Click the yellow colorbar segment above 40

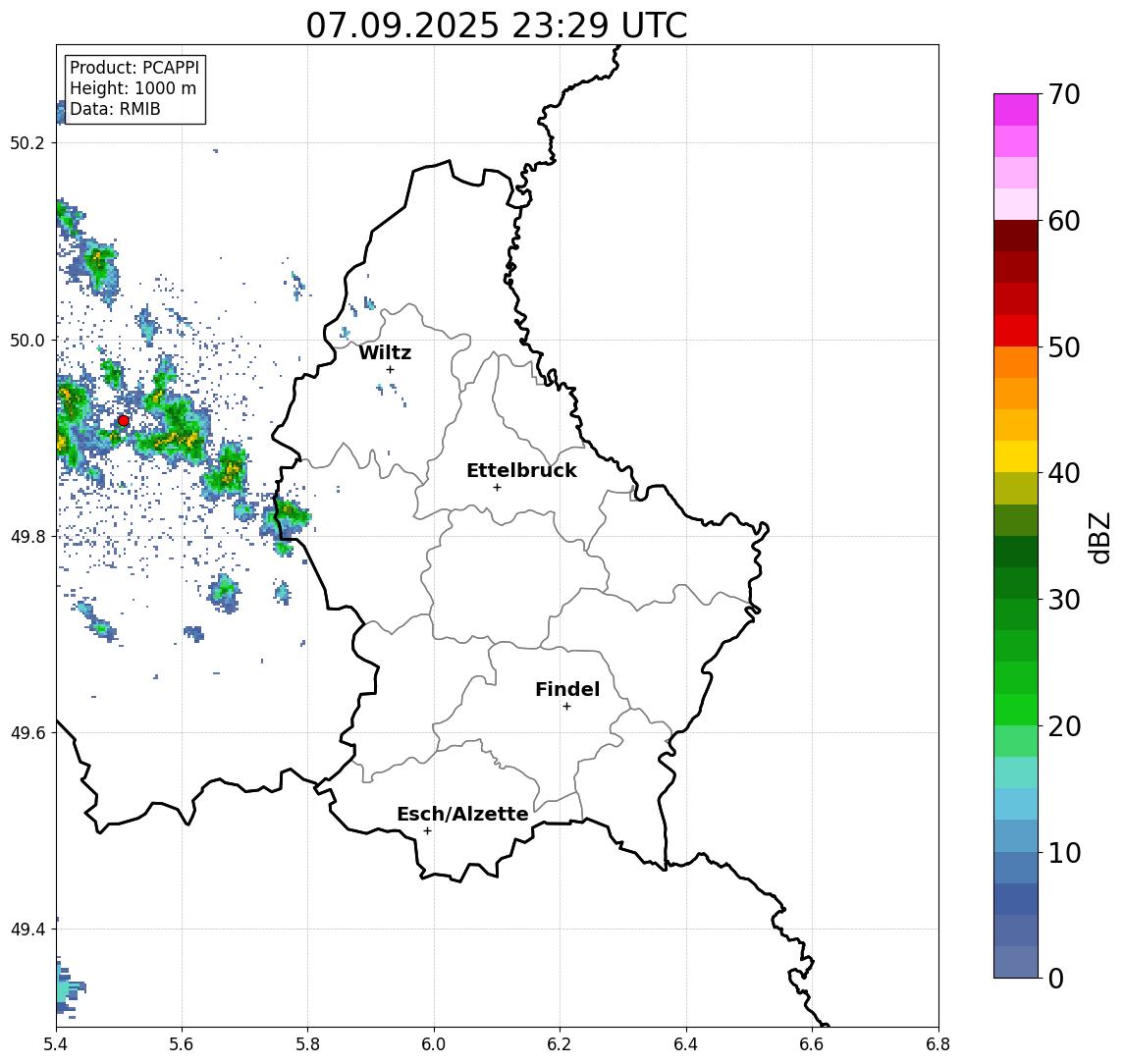pyautogui.click(x=1016, y=456)
